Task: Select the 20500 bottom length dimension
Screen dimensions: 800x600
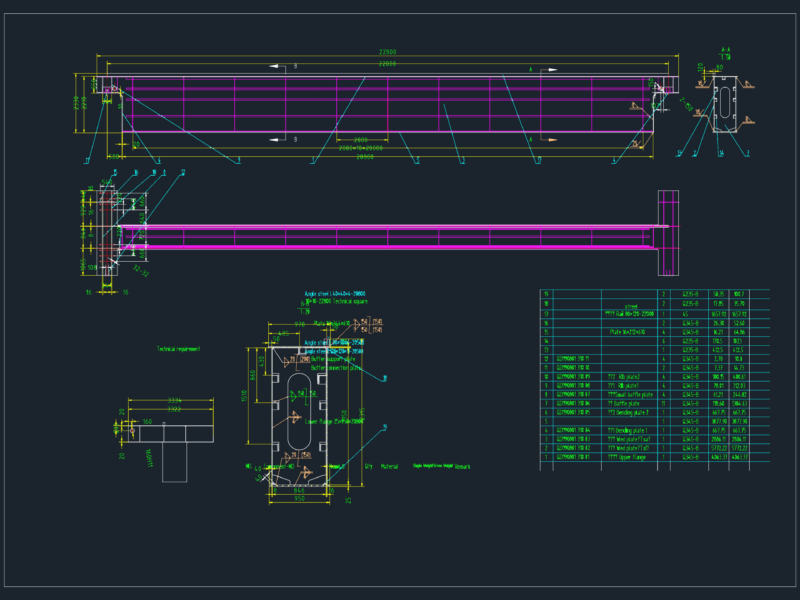Action: 365,157
